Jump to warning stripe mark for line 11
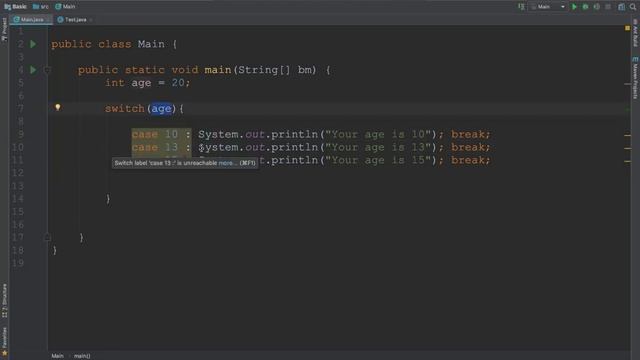This screenshot has height=360, width=640. pyautogui.click(x=627, y=162)
